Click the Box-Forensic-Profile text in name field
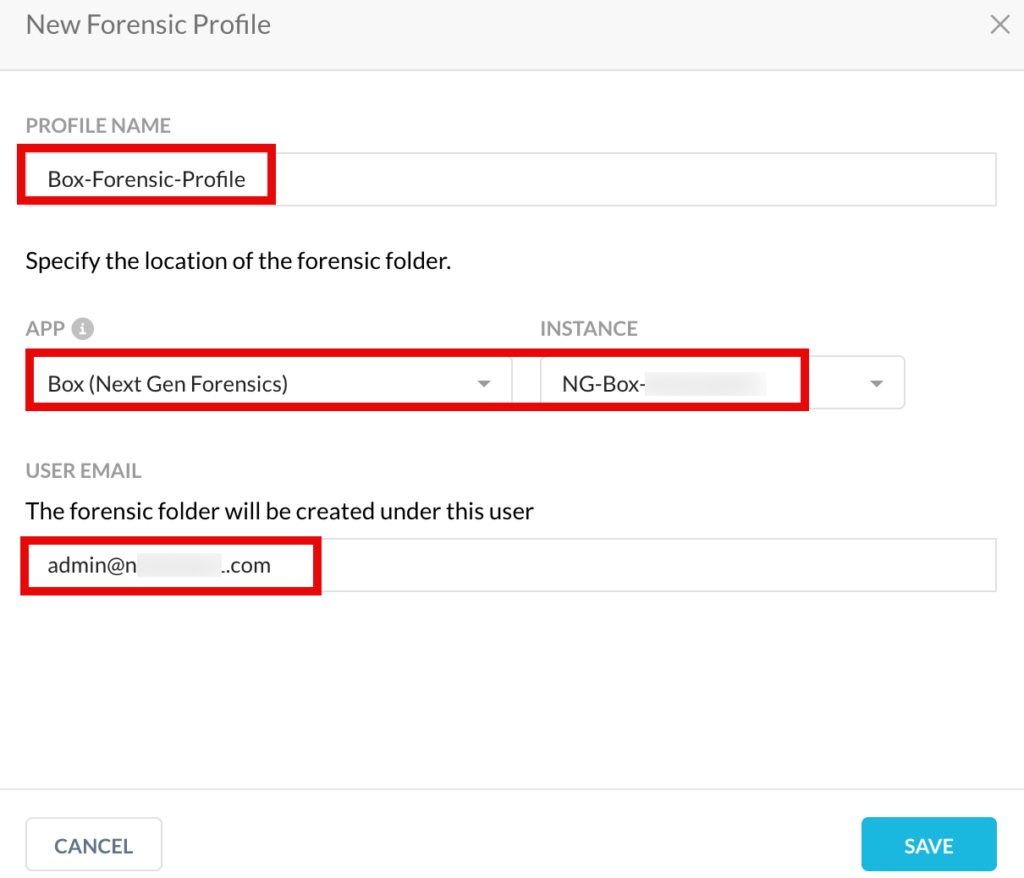The image size is (1024, 878). (146, 179)
